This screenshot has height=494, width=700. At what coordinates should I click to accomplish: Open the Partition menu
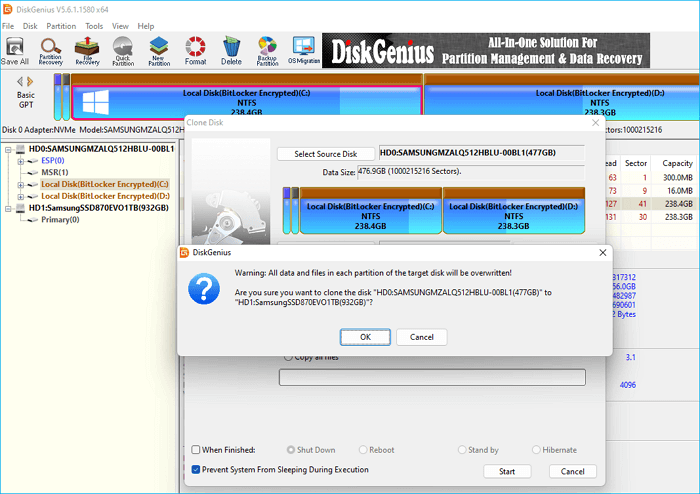tap(61, 26)
